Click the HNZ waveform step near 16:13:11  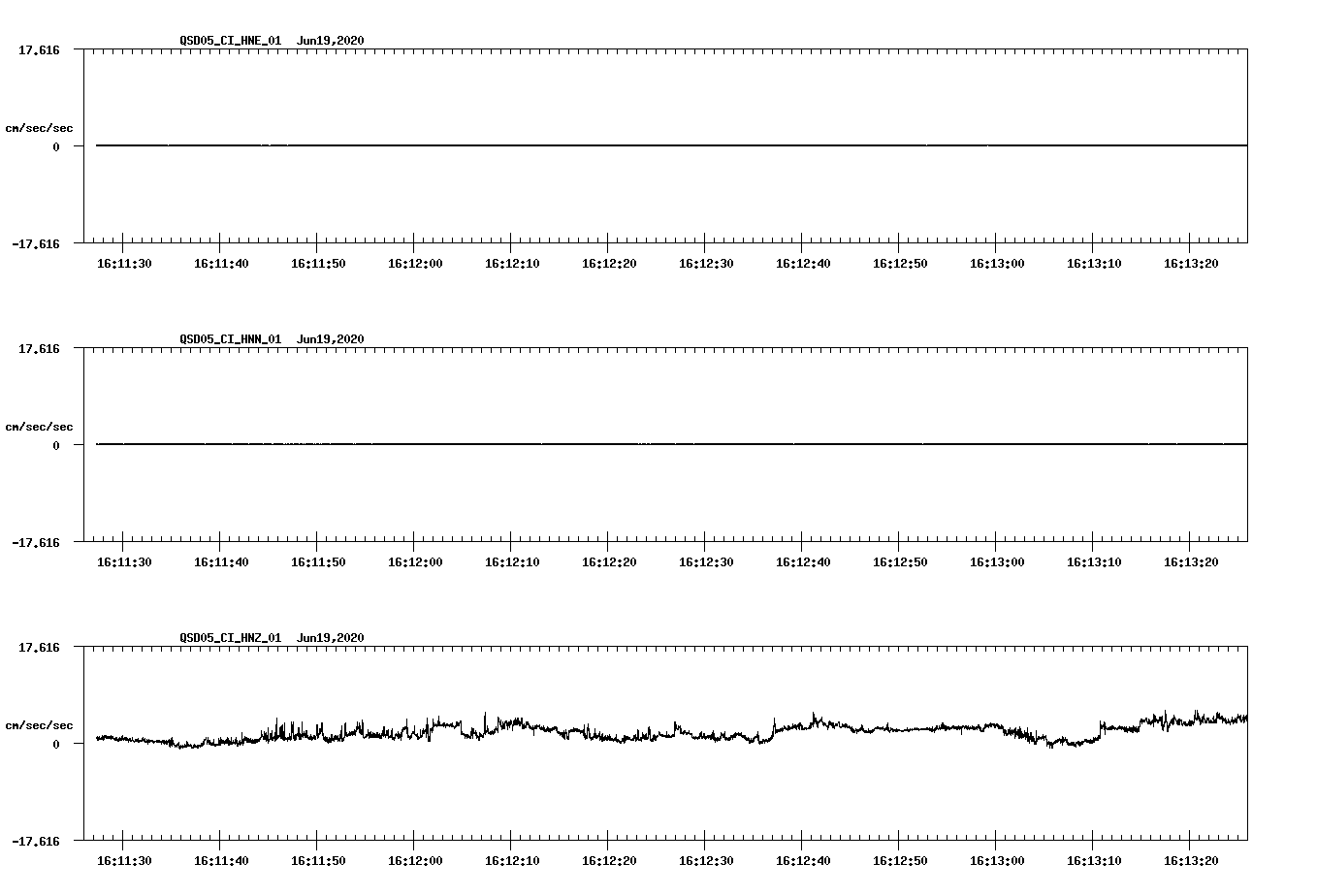point(1101,729)
